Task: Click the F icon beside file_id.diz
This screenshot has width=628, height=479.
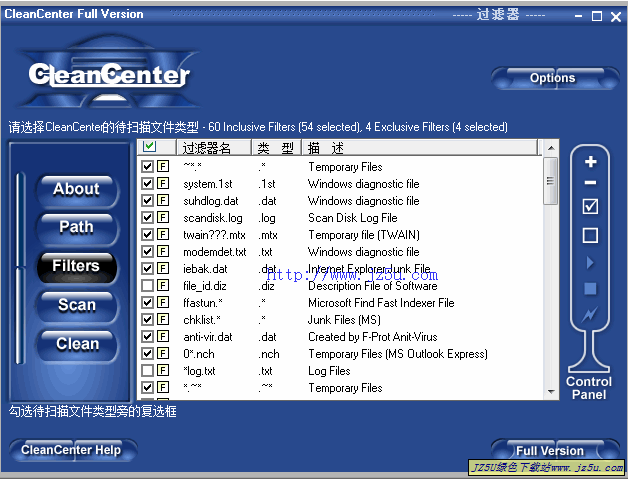Action: (163, 286)
